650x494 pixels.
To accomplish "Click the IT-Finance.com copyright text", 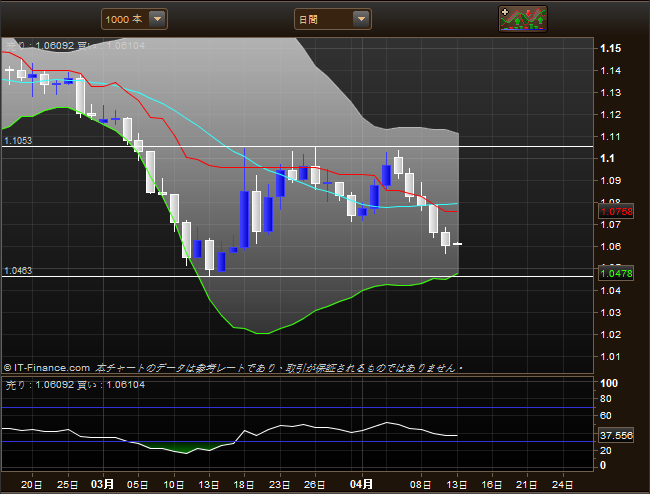I will 47,368.
